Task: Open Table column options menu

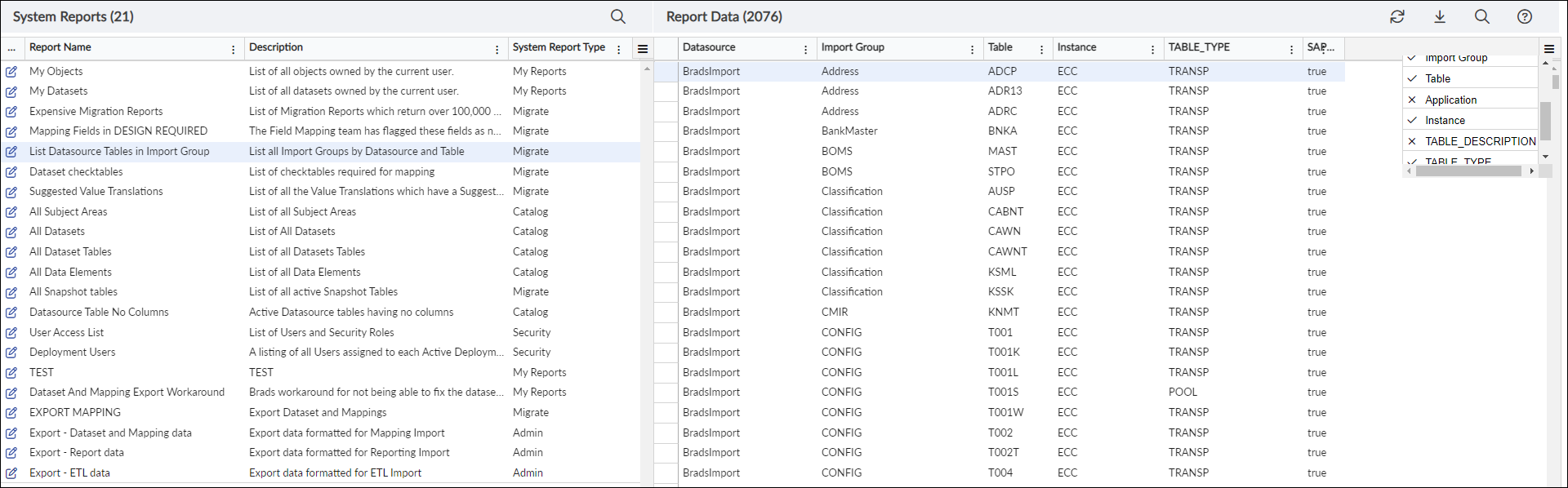Action: tap(1041, 50)
